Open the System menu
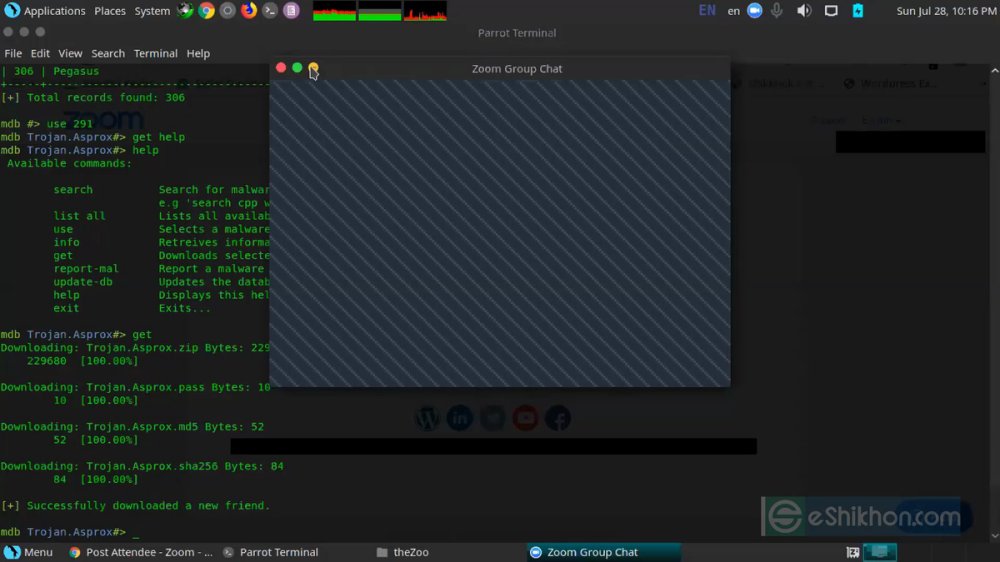 tap(152, 11)
